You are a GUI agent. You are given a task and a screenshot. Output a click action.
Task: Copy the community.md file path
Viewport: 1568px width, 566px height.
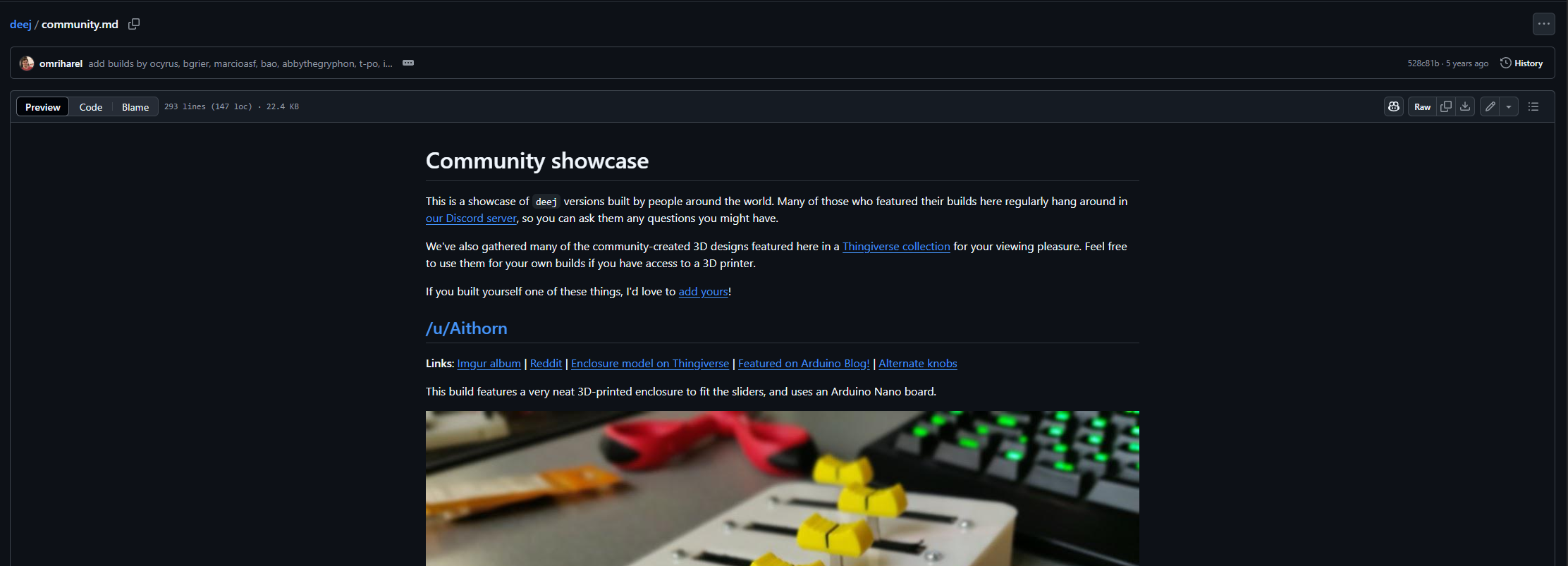(133, 24)
